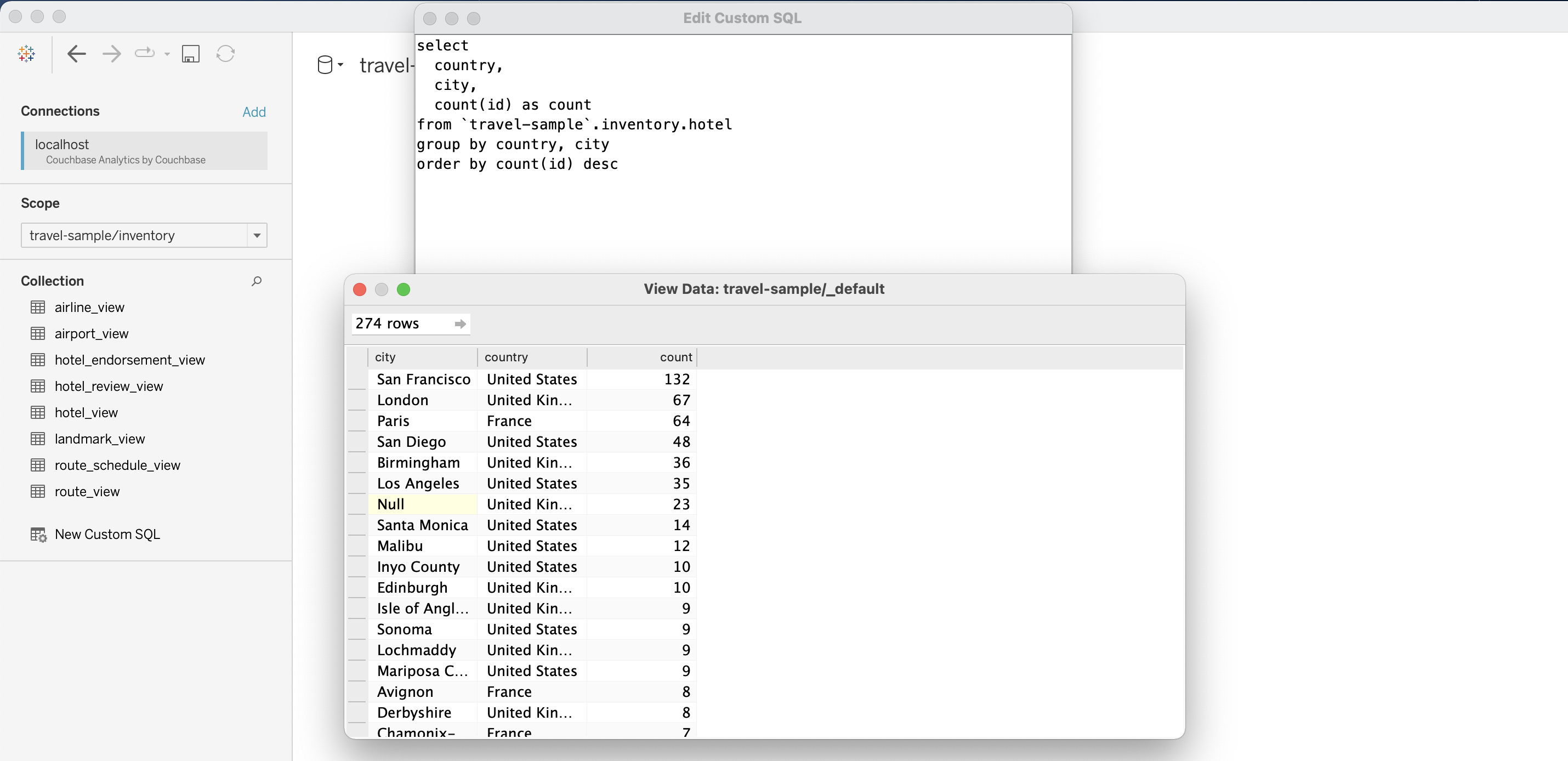Viewport: 1568px width, 761px height.
Task: Select landmark_view collection
Action: [100, 439]
